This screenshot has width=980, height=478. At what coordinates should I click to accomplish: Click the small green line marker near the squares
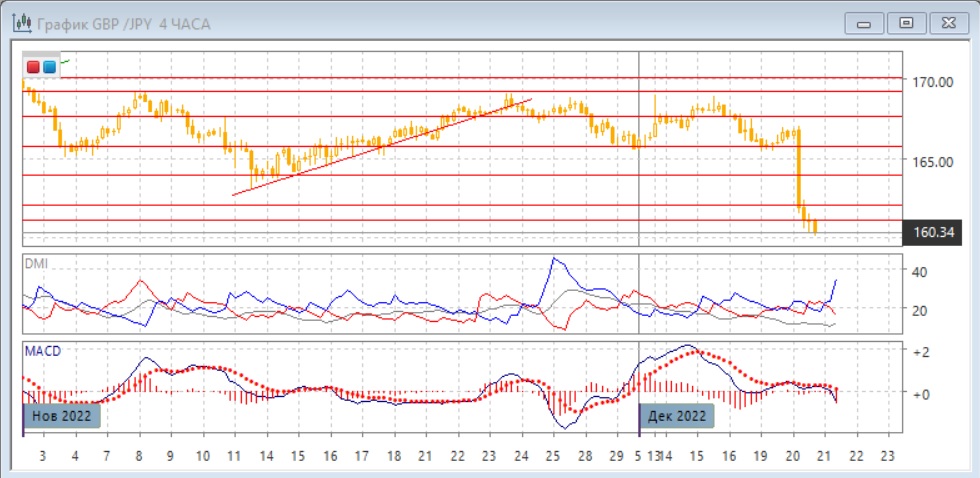(x=65, y=62)
